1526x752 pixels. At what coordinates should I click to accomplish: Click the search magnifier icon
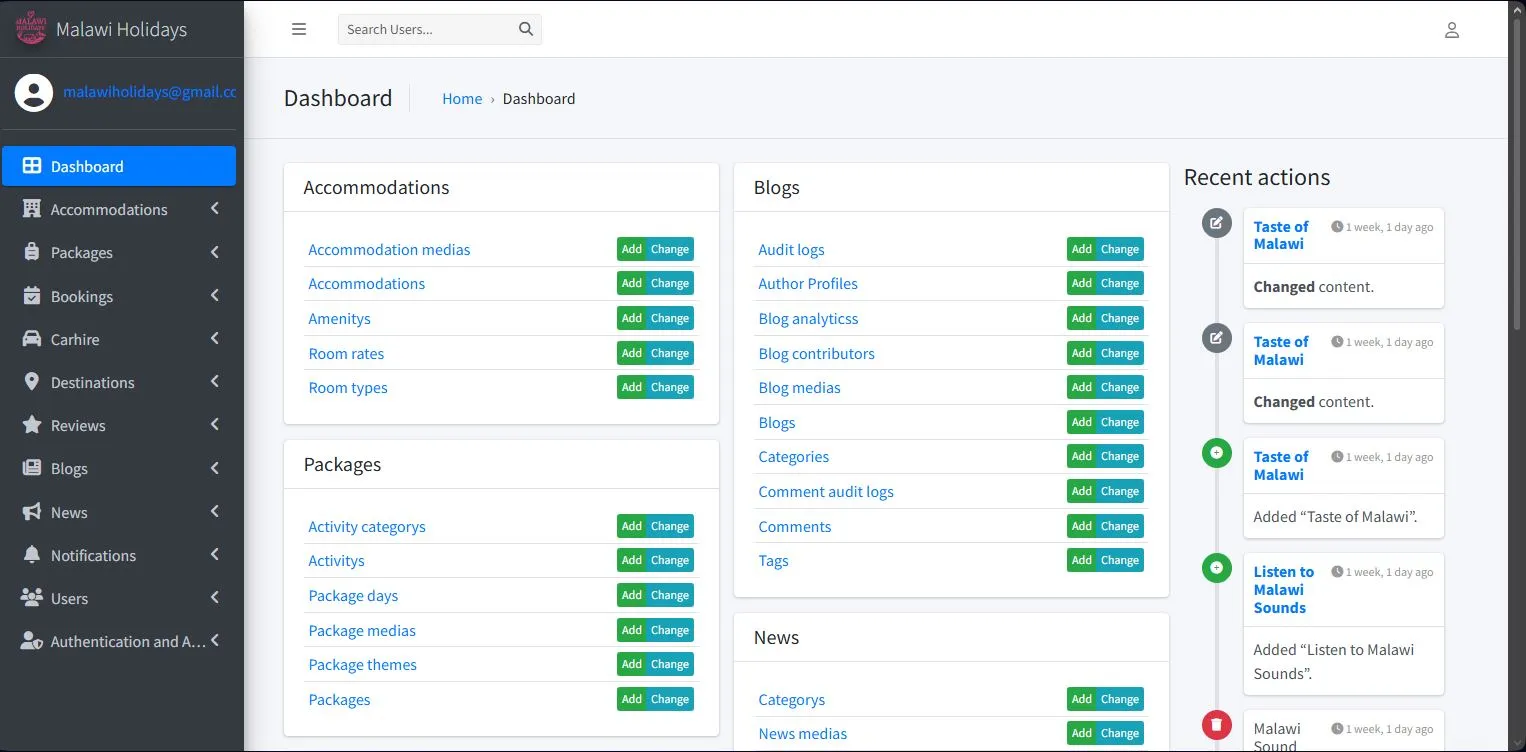click(525, 29)
